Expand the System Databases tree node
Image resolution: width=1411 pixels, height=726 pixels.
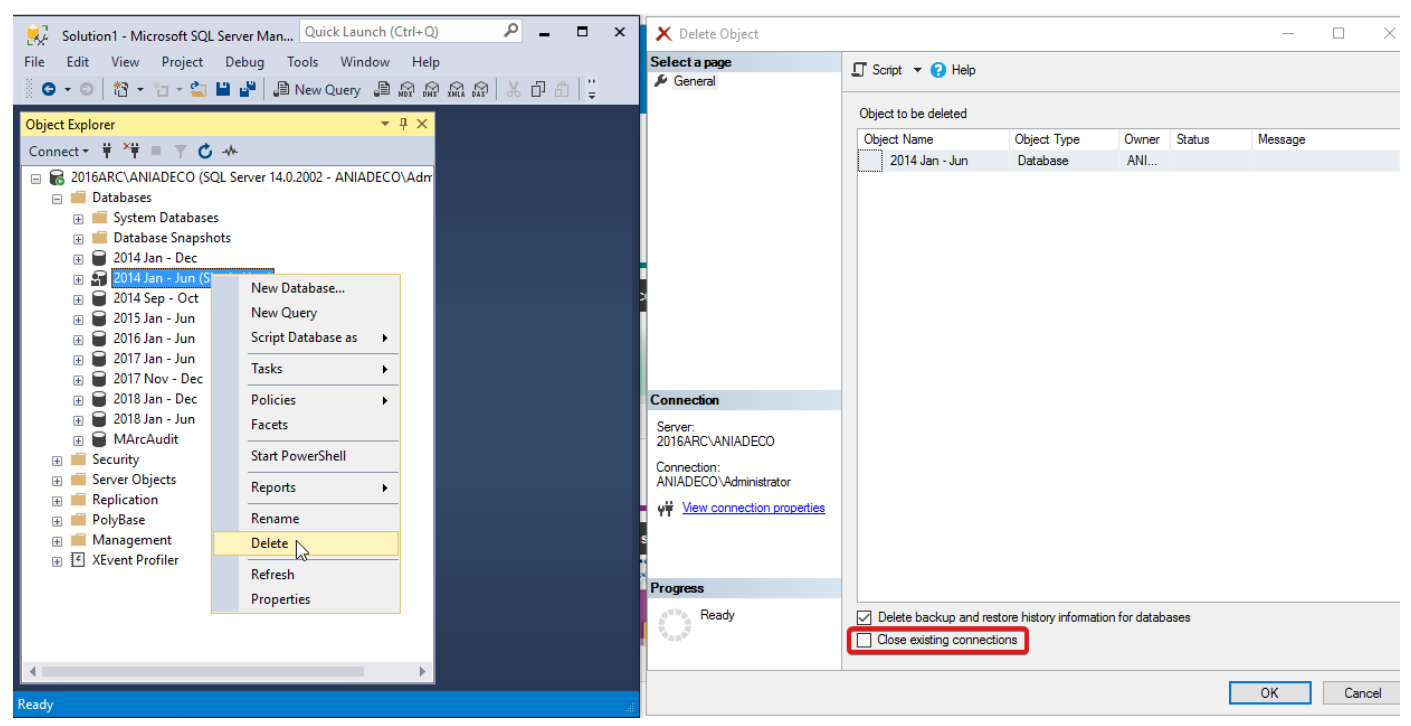click(78, 218)
